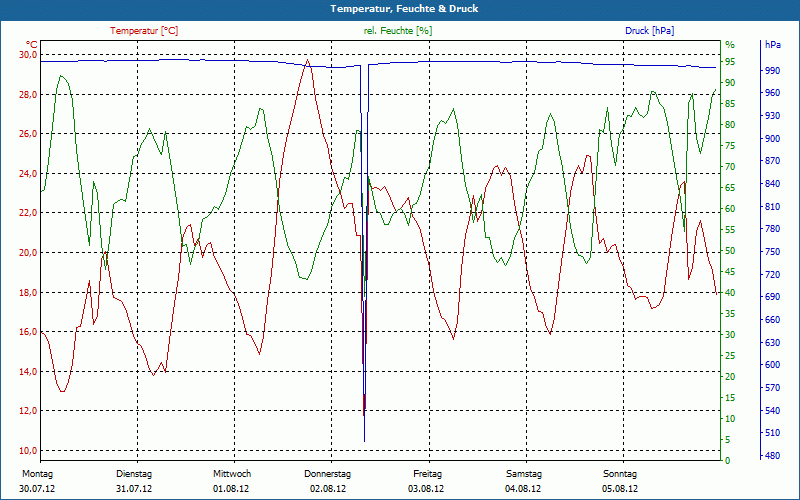Select the blue 'Druck [hPa]' legend label

[x=649, y=31]
